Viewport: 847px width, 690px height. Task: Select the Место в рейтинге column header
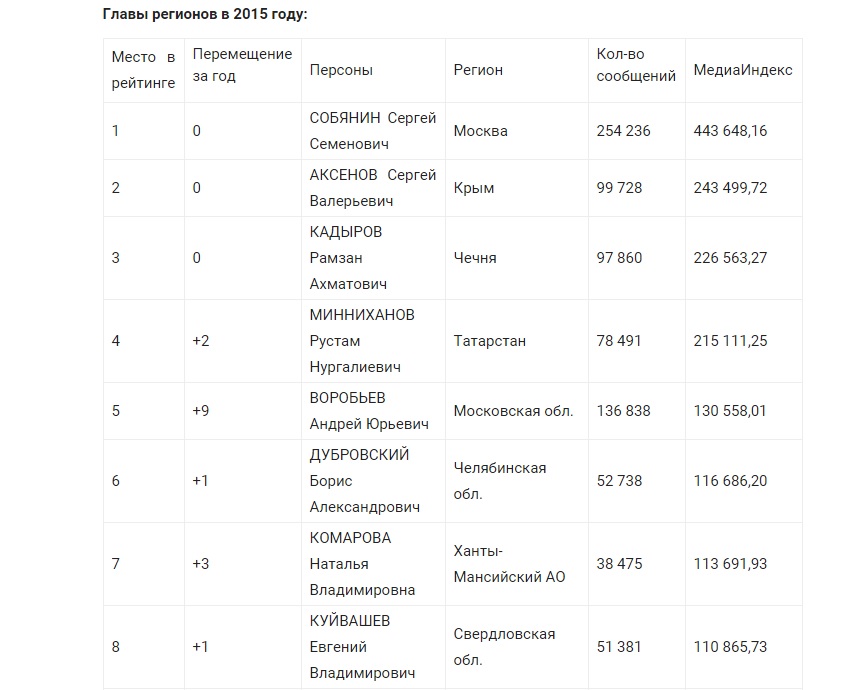point(144,70)
